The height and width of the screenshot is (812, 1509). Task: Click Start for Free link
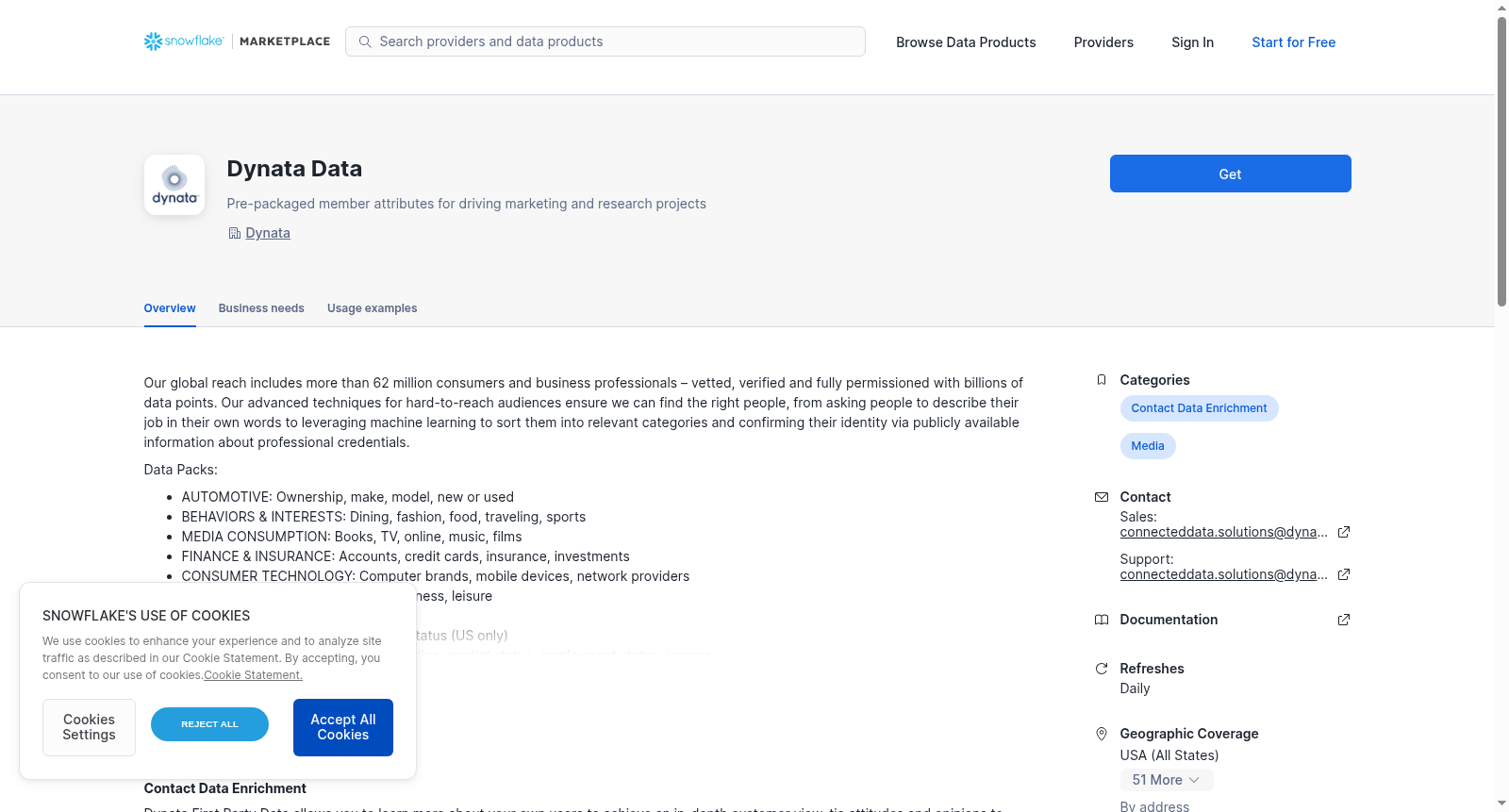click(x=1294, y=42)
